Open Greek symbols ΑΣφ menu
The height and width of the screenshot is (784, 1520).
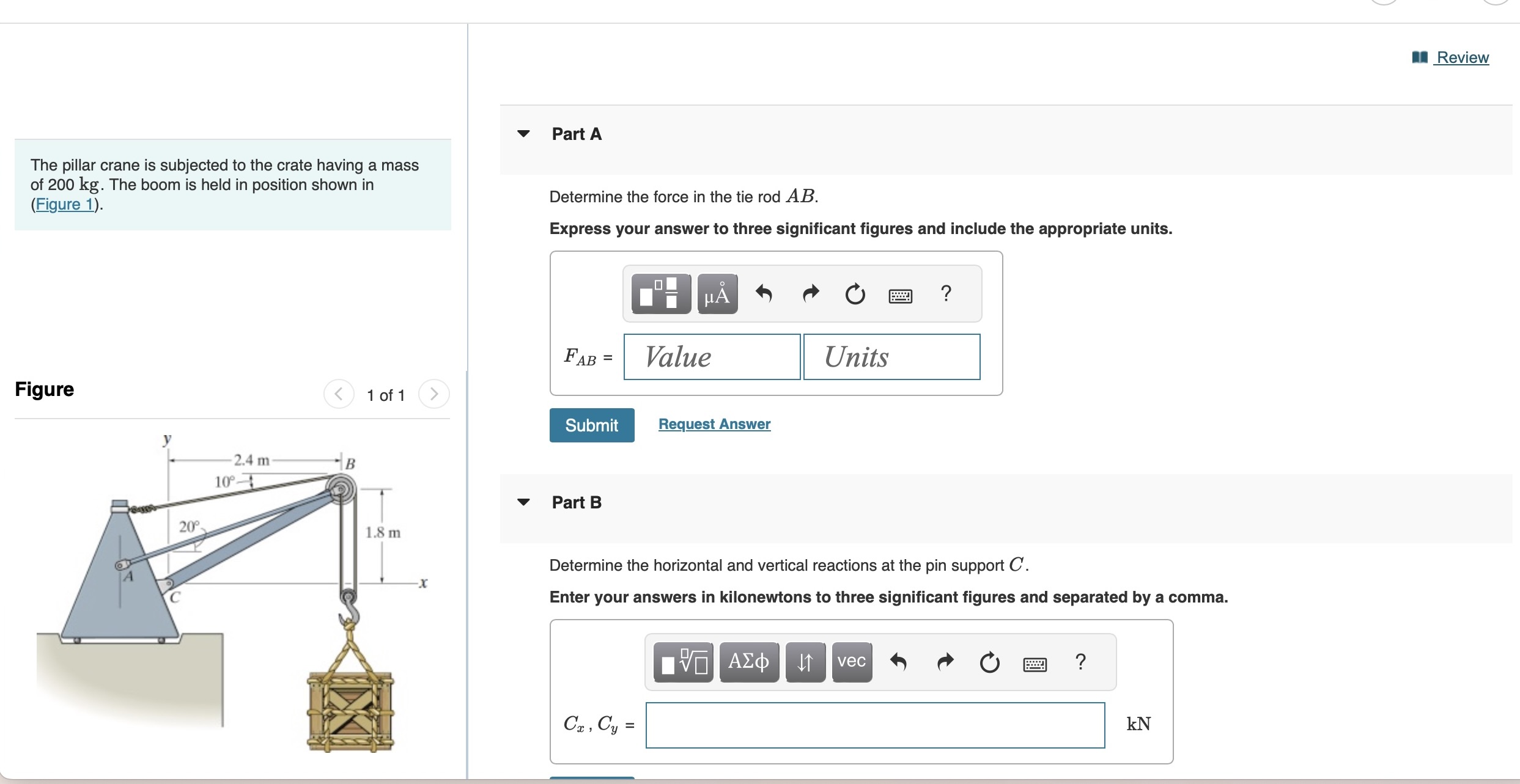(749, 662)
